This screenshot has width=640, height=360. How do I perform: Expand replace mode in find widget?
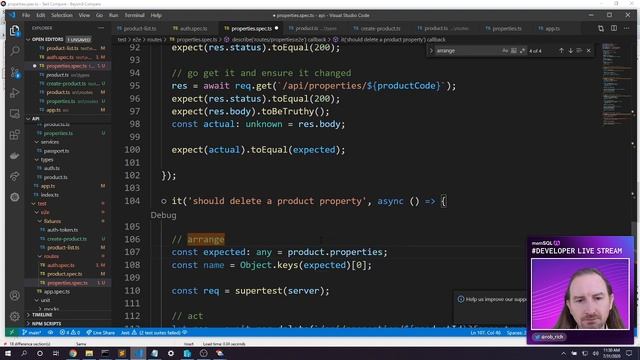coord(431,51)
